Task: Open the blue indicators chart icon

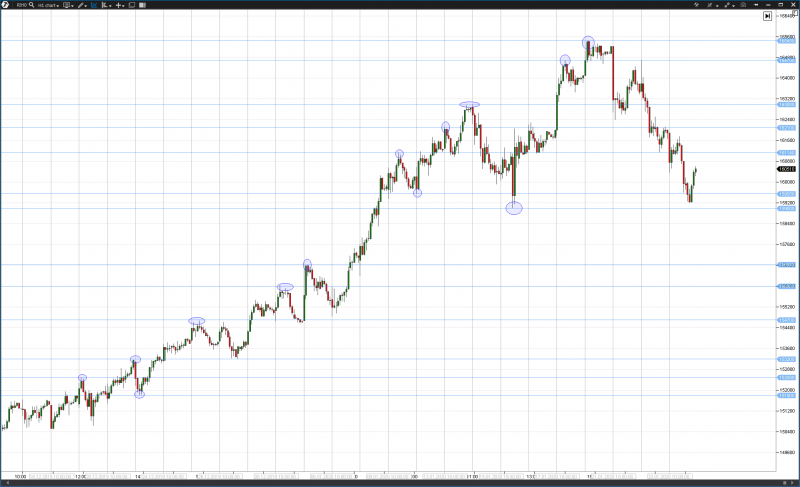Action: (x=95, y=5)
